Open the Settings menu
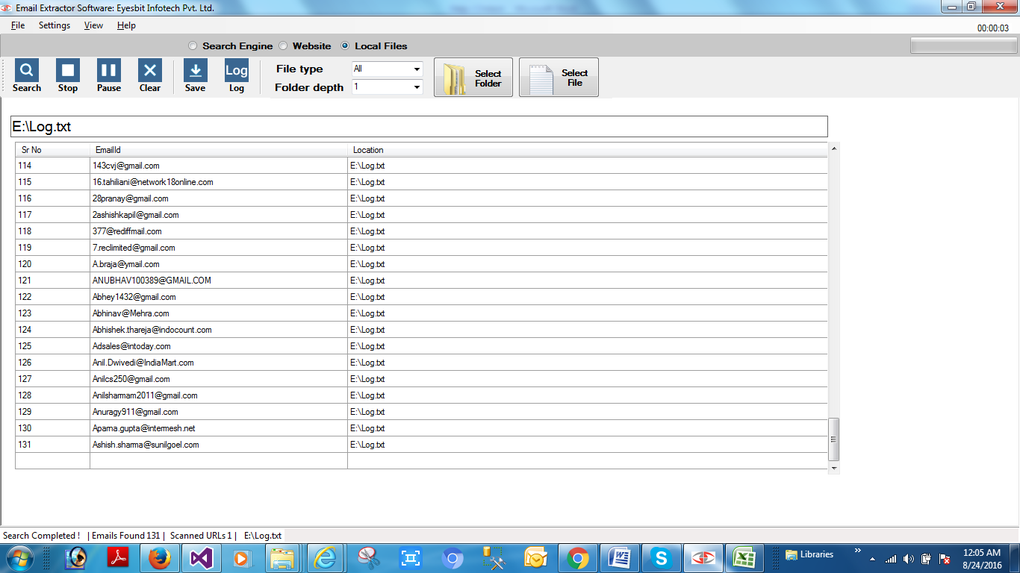Image resolution: width=1020 pixels, height=573 pixels. coord(54,25)
